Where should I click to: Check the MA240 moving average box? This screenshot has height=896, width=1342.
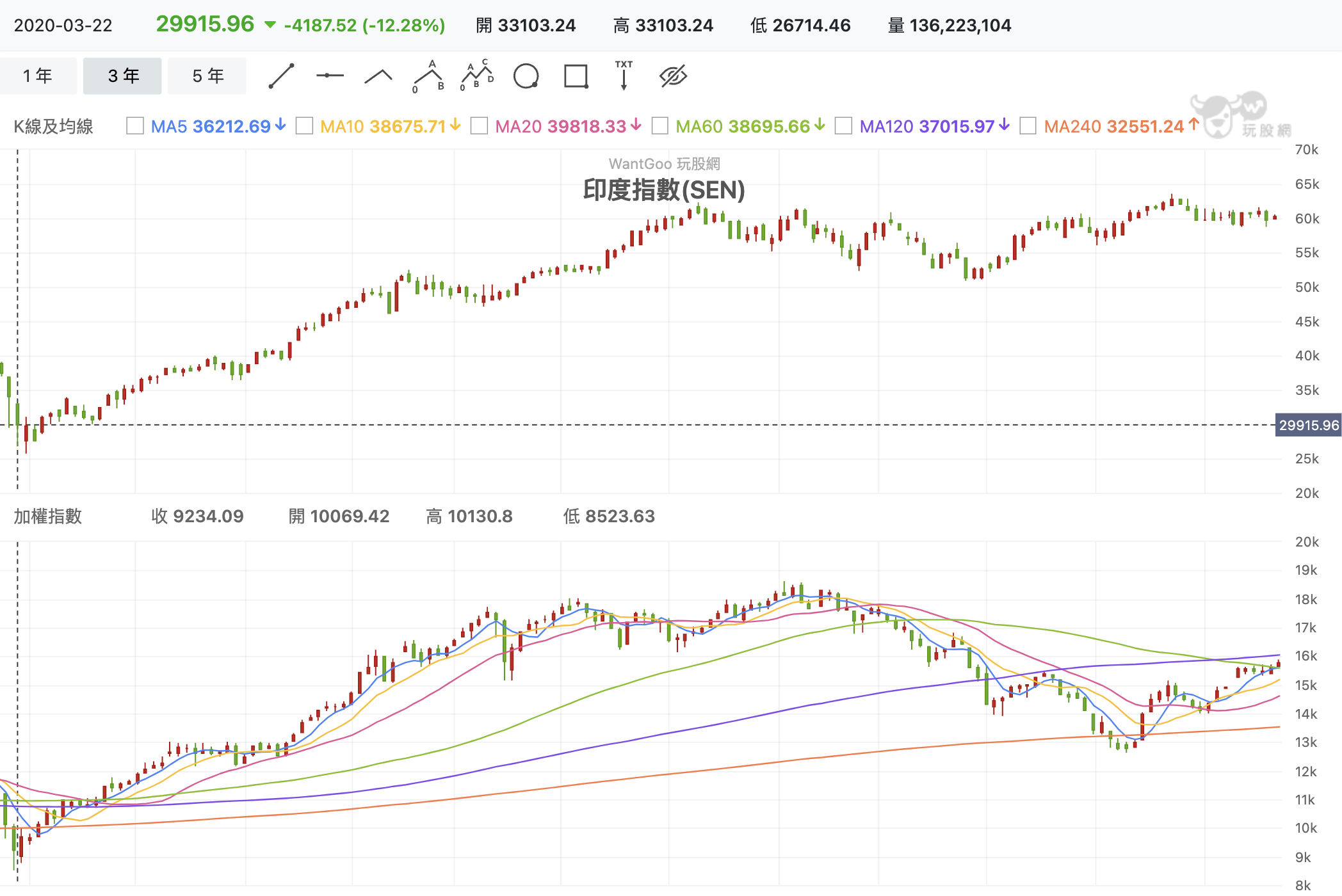(1028, 125)
